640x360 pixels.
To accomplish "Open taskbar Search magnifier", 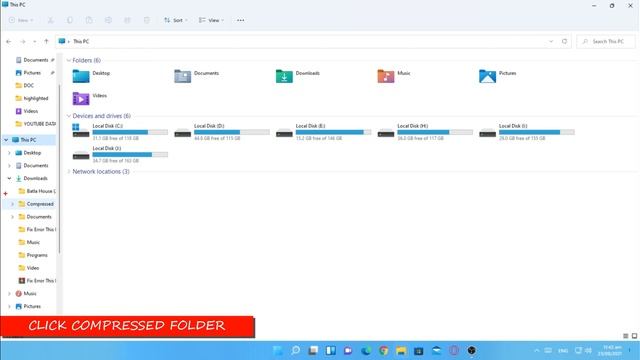I will tap(296, 351).
